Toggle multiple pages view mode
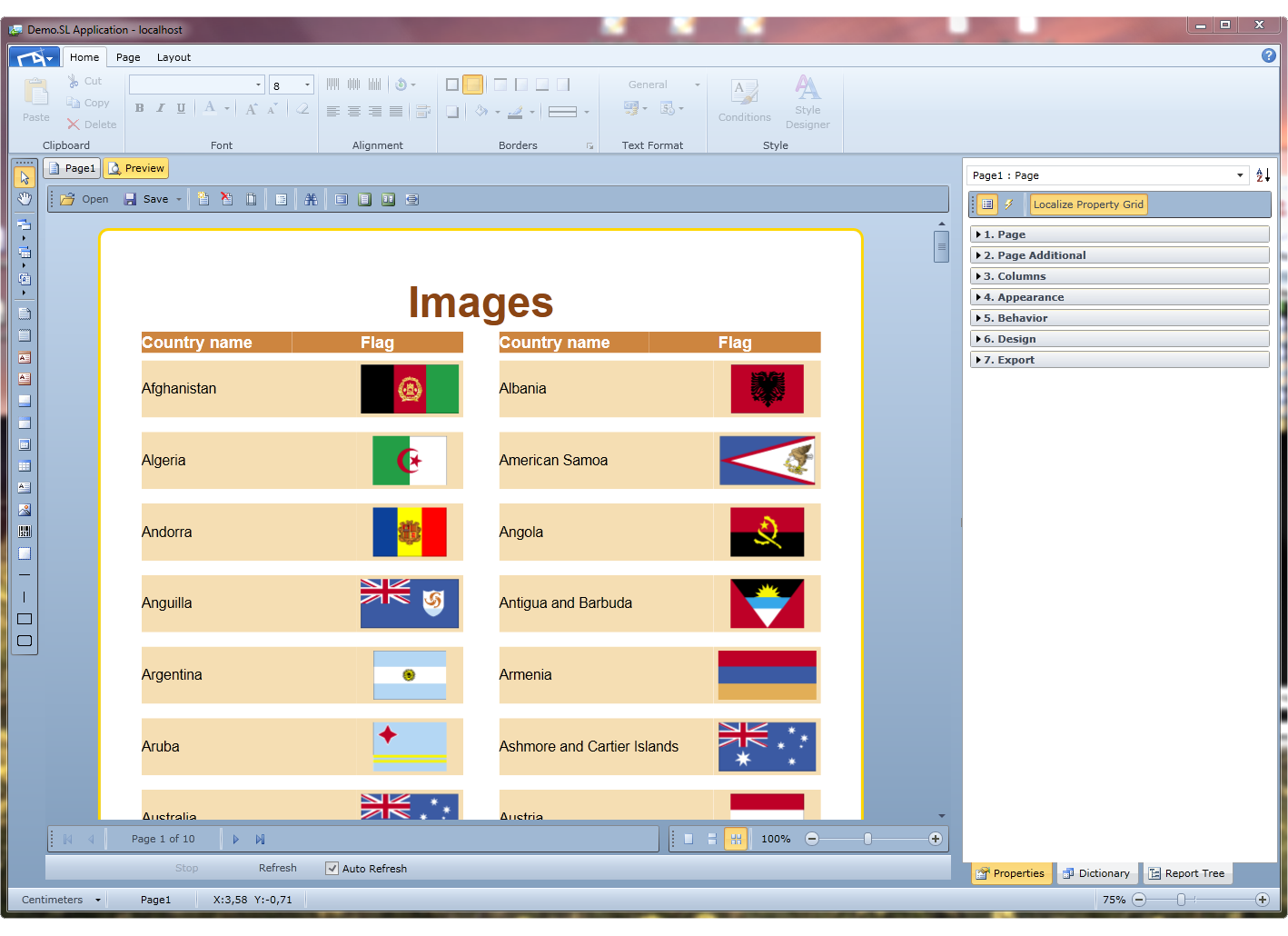Image resolution: width=1288 pixels, height=936 pixels. pyautogui.click(x=736, y=839)
